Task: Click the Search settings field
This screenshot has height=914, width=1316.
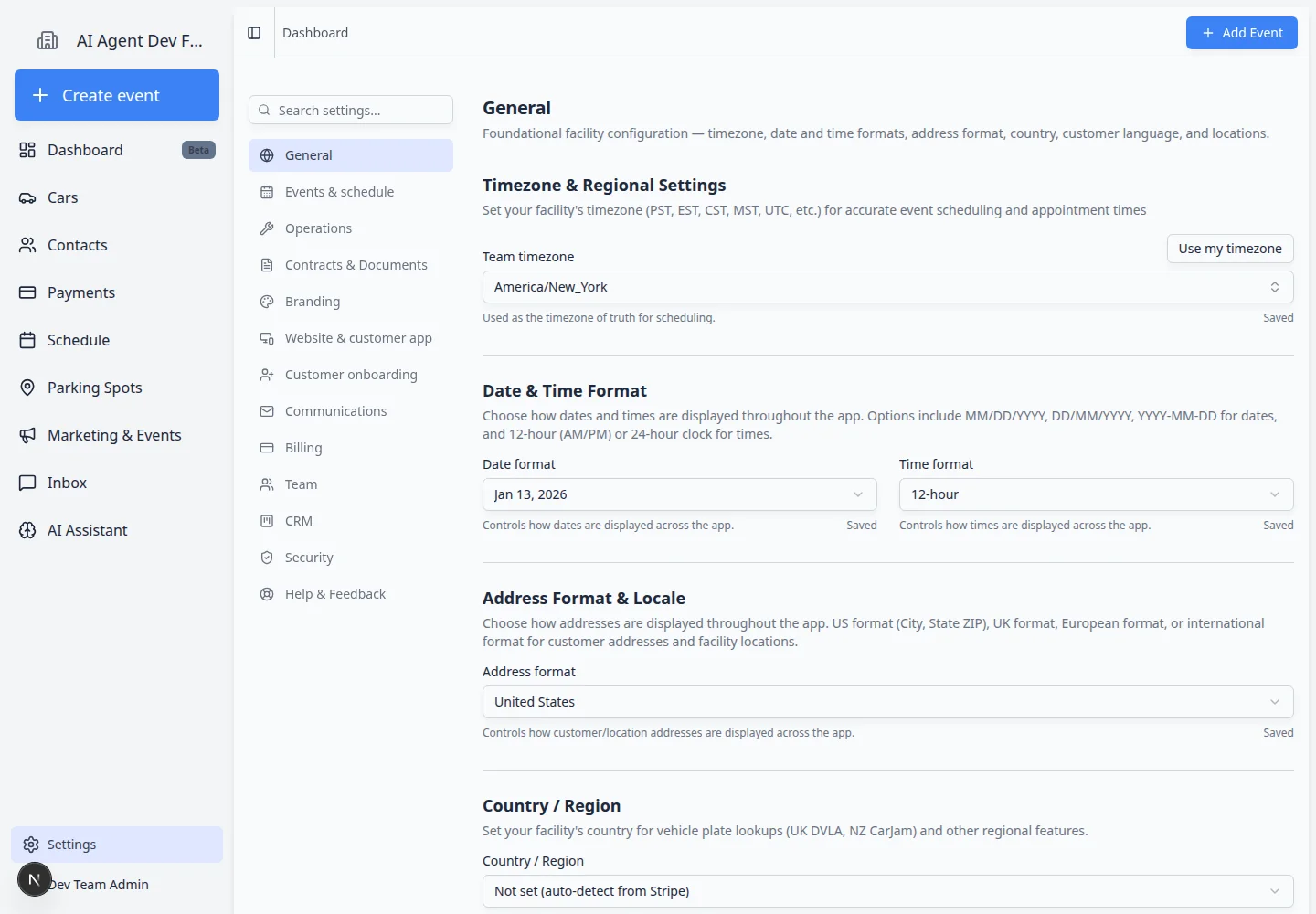Action: click(x=351, y=110)
